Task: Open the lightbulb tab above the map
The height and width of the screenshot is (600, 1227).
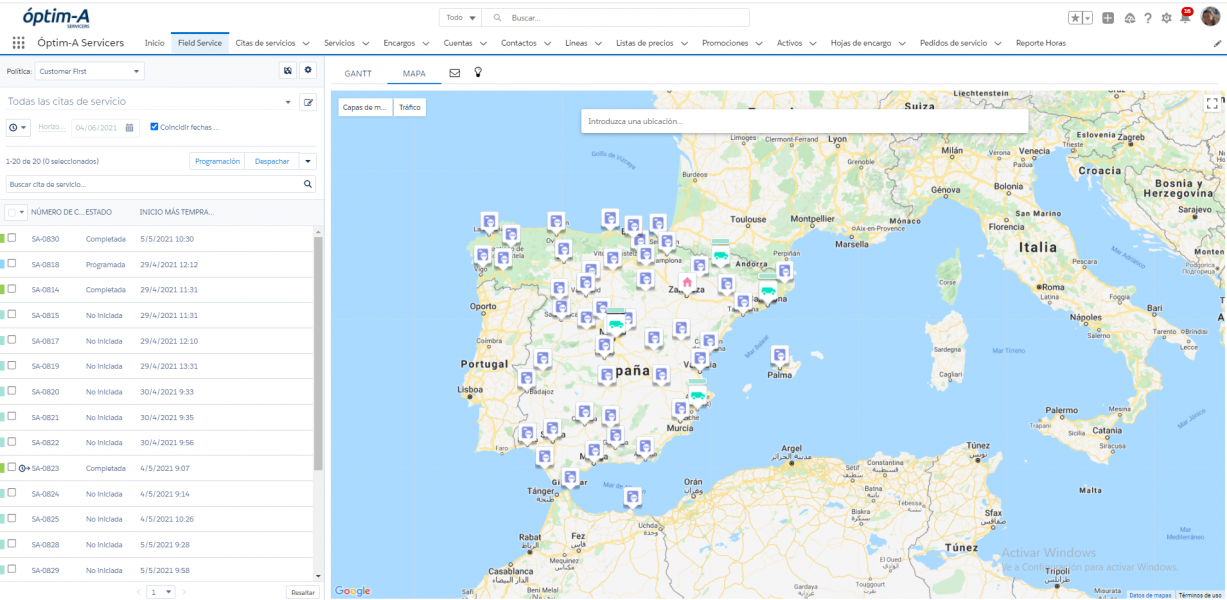Action: pyautogui.click(x=478, y=72)
